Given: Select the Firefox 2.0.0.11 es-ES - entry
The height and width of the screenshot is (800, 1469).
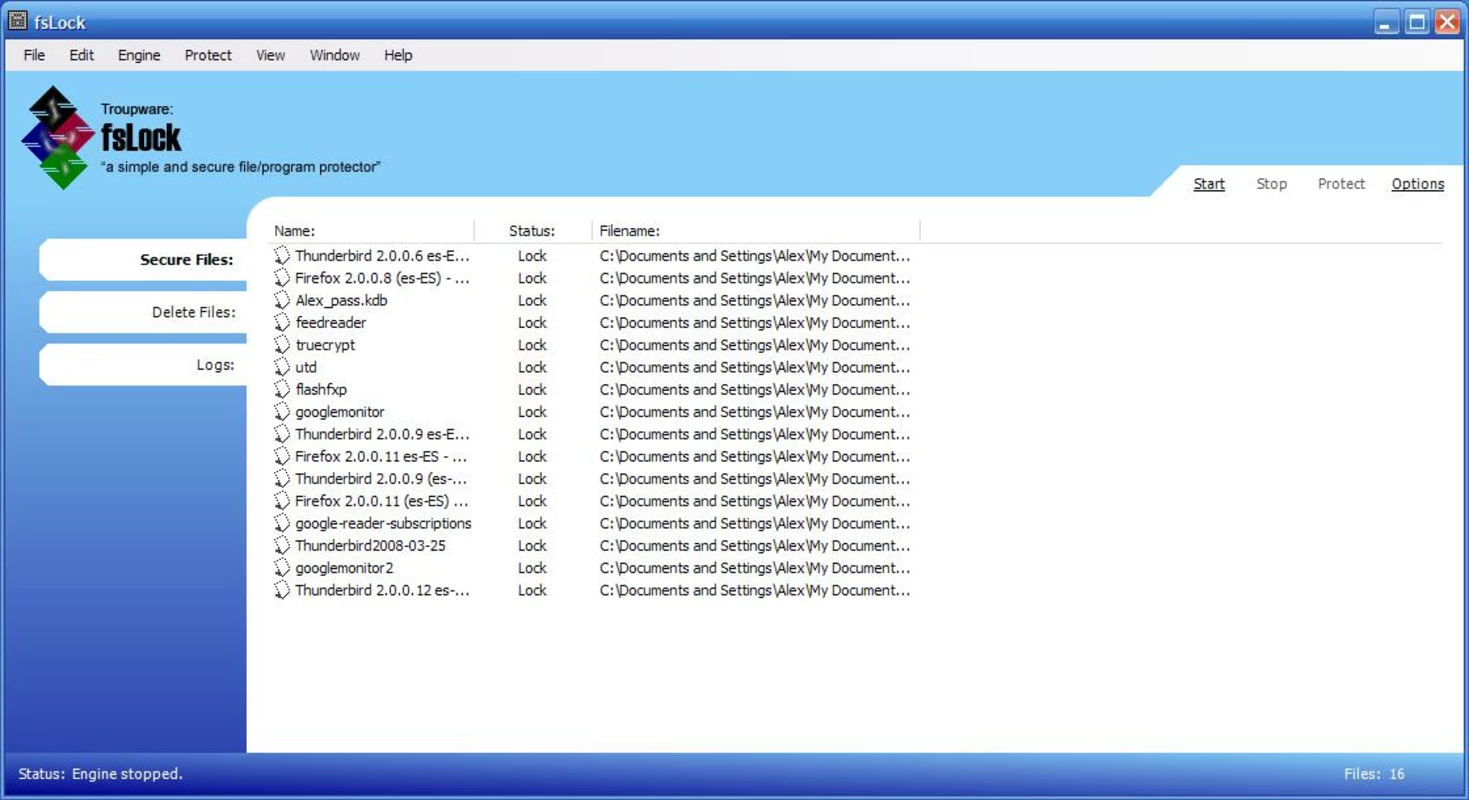Looking at the screenshot, I should coord(382,456).
